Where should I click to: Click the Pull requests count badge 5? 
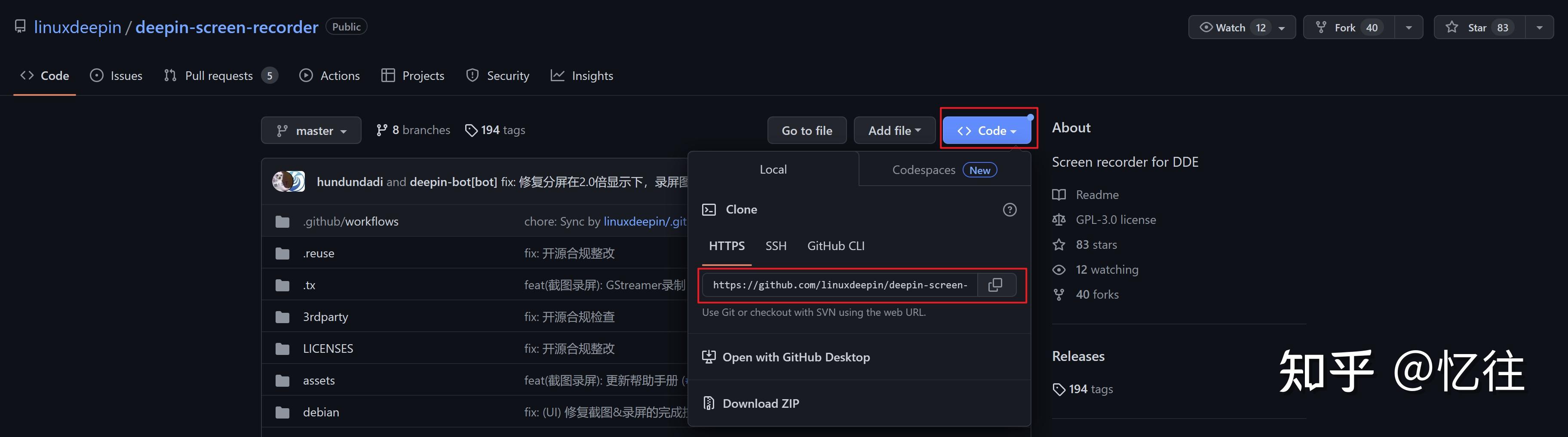coord(270,76)
